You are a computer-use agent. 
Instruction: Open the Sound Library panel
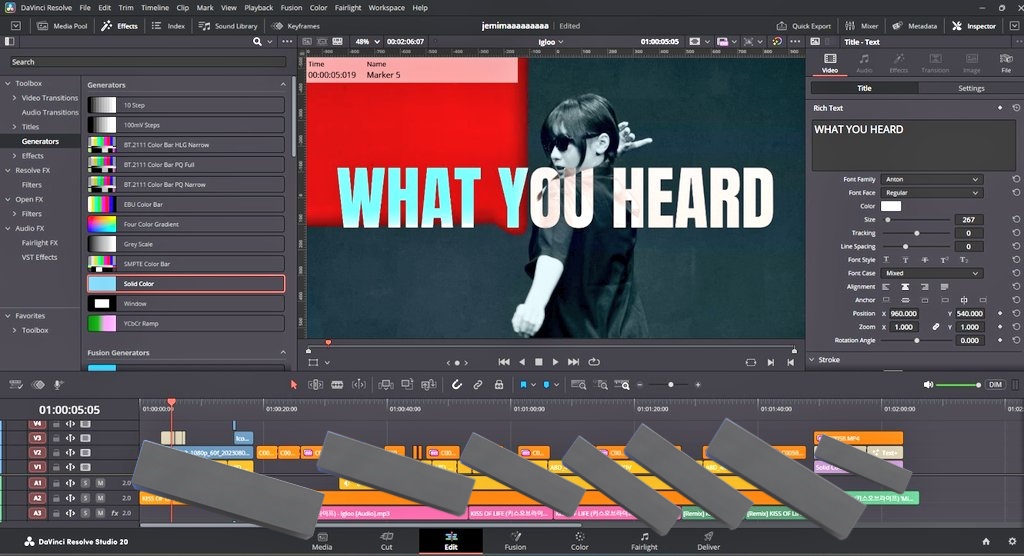coord(228,26)
